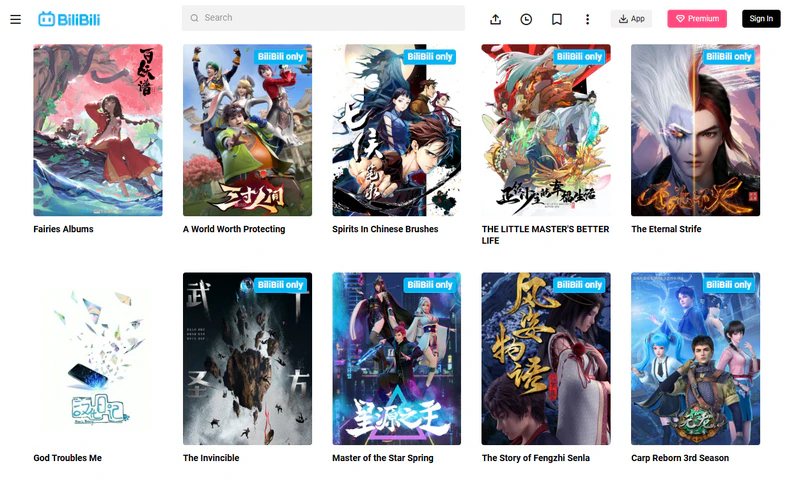Click the BiliBili logo
This screenshot has height=483, width=800.
pos(69,19)
